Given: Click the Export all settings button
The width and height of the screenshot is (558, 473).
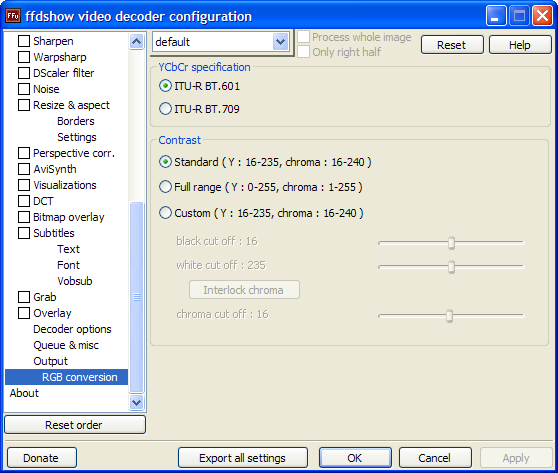Looking at the screenshot, I should (243, 458).
